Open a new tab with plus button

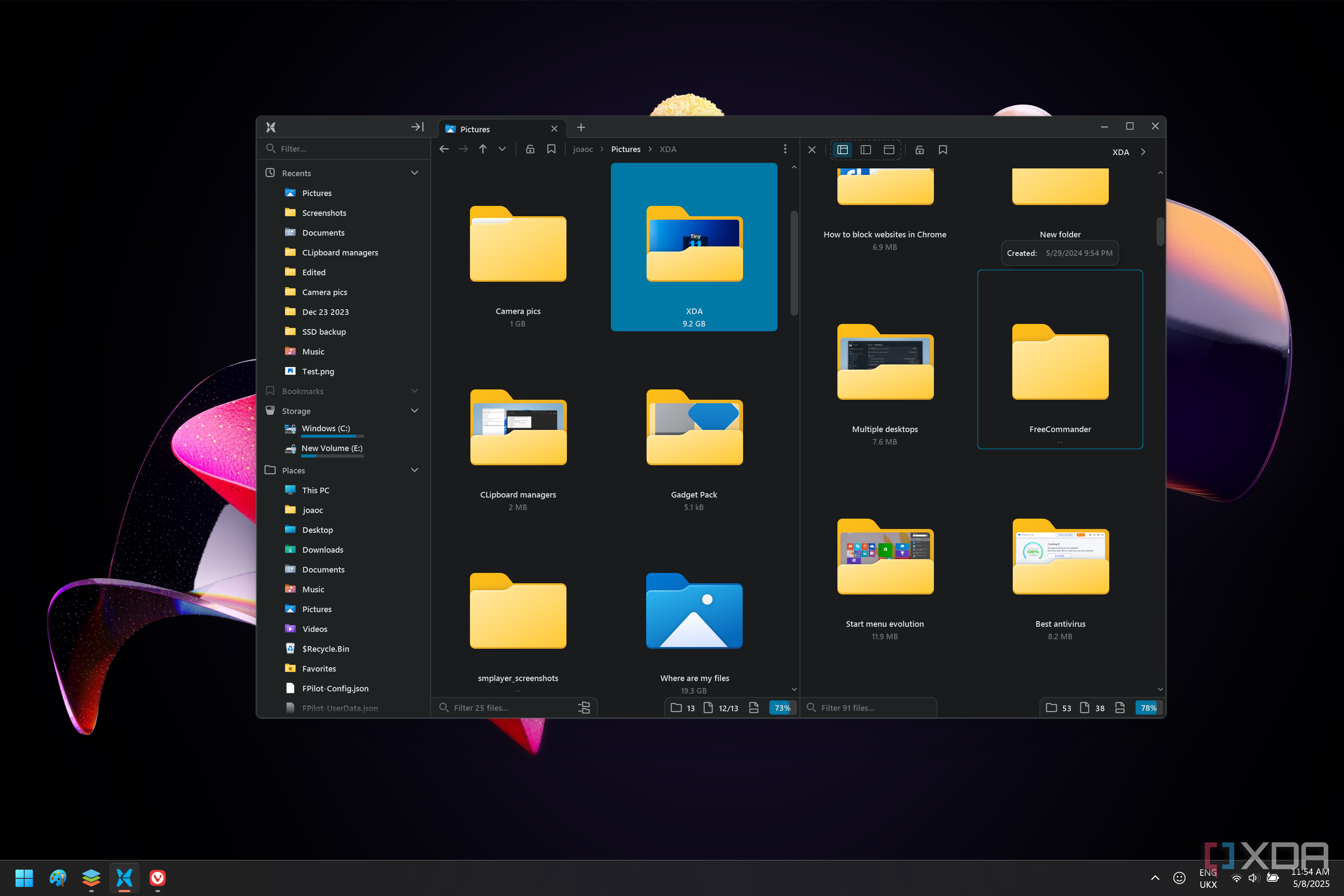pyautogui.click(x=581, y=128)
